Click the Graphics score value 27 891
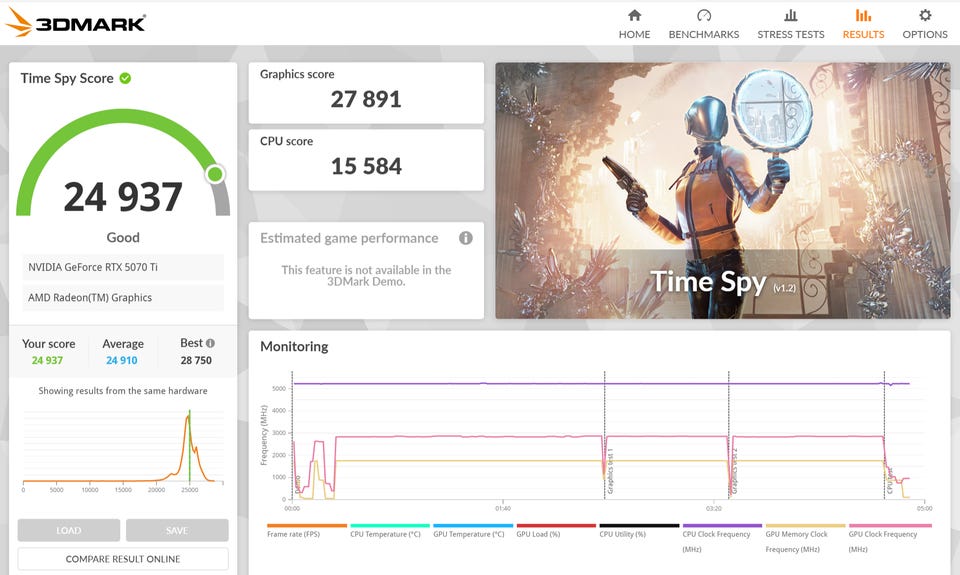The width and height of the screenshot is (960, 575). tap(366, 99)
